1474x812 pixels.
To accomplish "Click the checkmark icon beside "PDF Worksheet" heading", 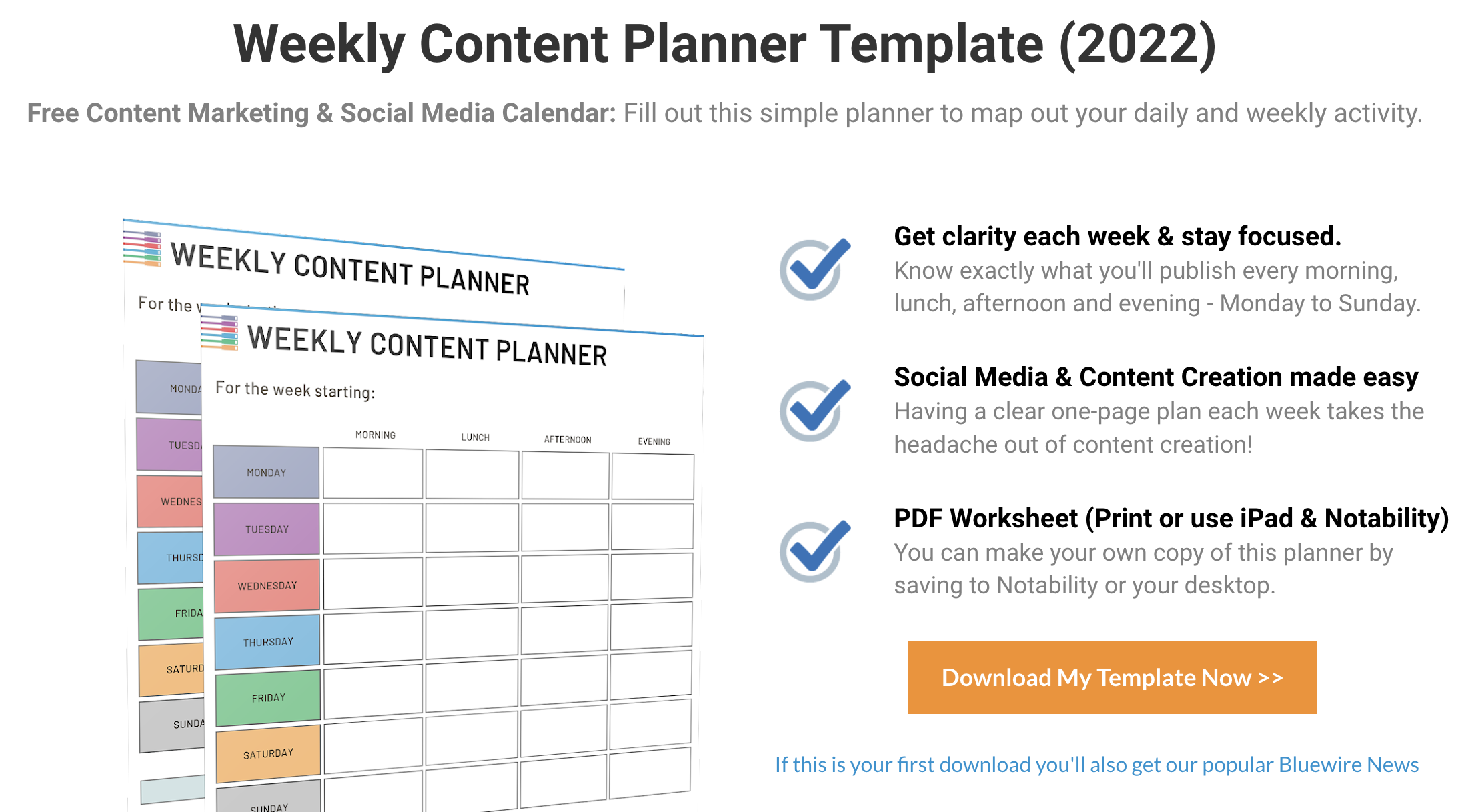I will pos(814,551).
